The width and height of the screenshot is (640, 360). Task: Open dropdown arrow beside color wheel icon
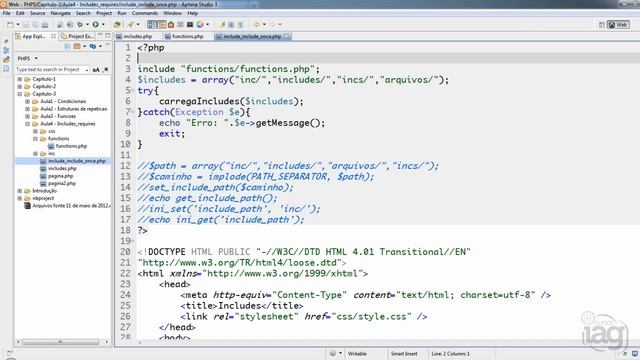tap(207, 24)
